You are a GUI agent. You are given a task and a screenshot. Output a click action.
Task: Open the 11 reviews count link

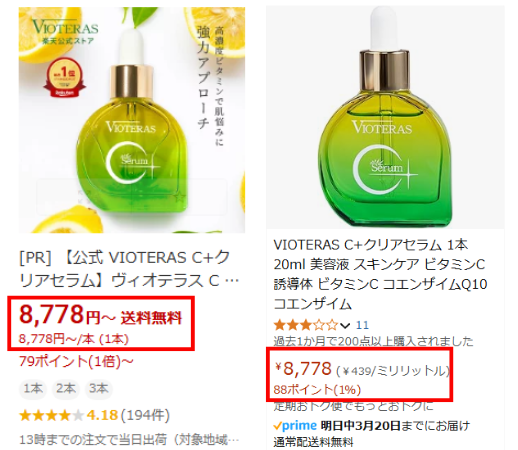tap(362, 325)
